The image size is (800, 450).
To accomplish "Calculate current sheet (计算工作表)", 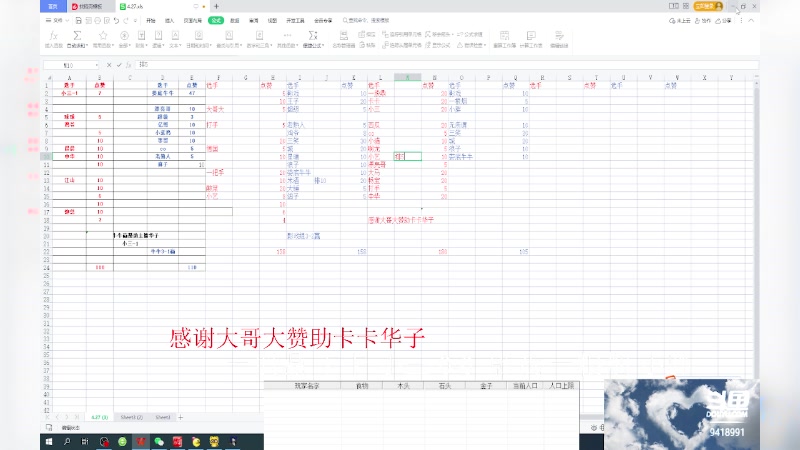I will pos(531,39).
